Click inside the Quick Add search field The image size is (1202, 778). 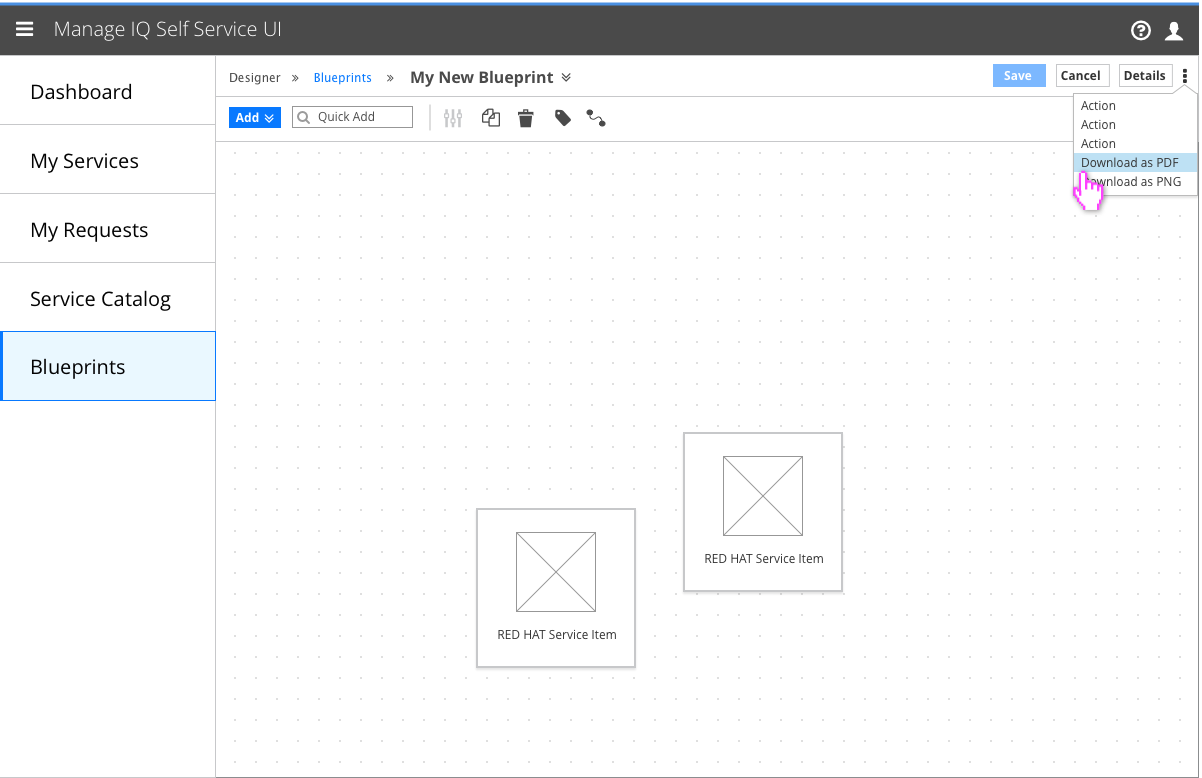[360, 117]
